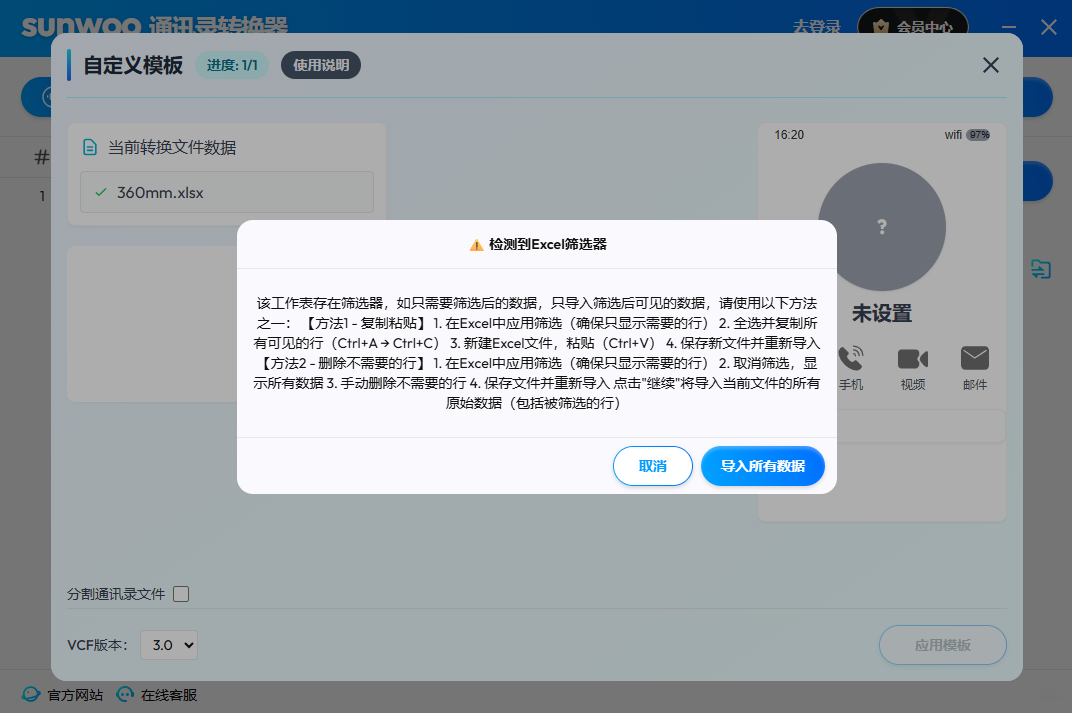Viewport: 1072px width, 713px height.
Task: Close the 自定义模板 dialog
Action: tap(990, 66)
